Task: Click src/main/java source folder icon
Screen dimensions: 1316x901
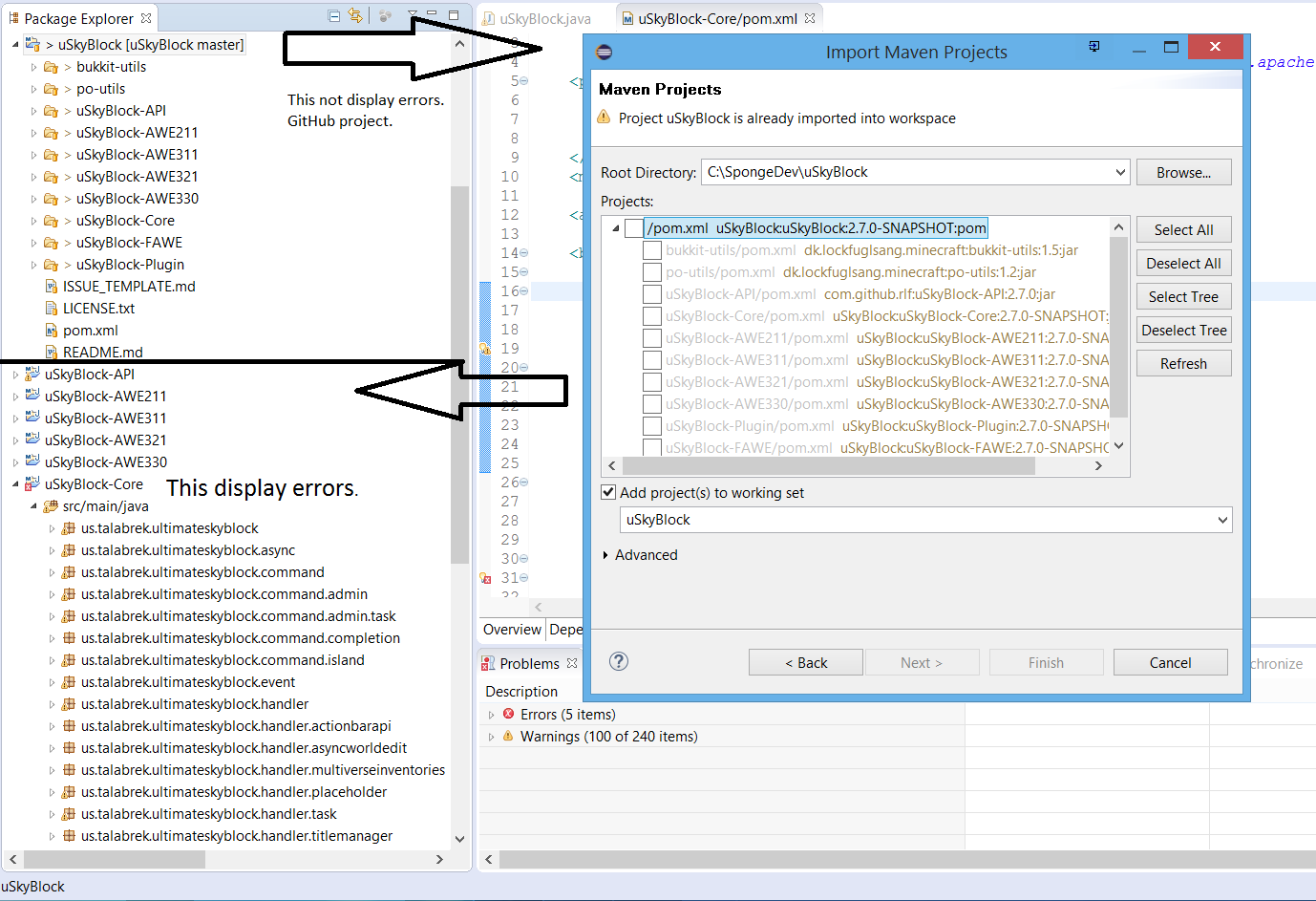Action: click(x=51, y=506)
